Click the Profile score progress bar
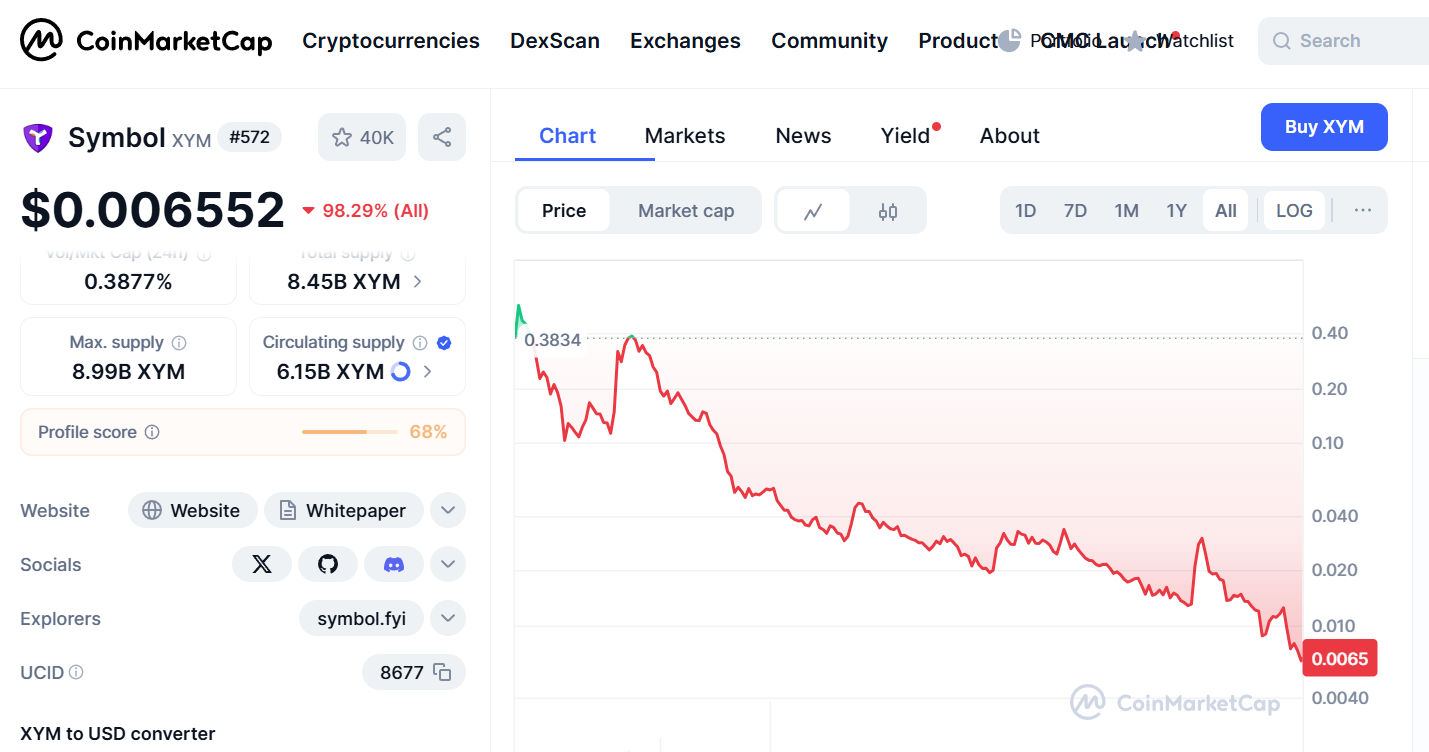 [x=349, y=432]
